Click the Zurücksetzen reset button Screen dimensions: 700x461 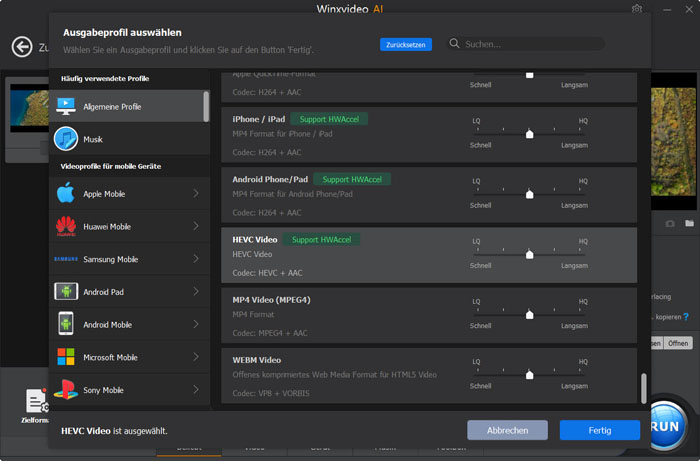tap(405, 44)
